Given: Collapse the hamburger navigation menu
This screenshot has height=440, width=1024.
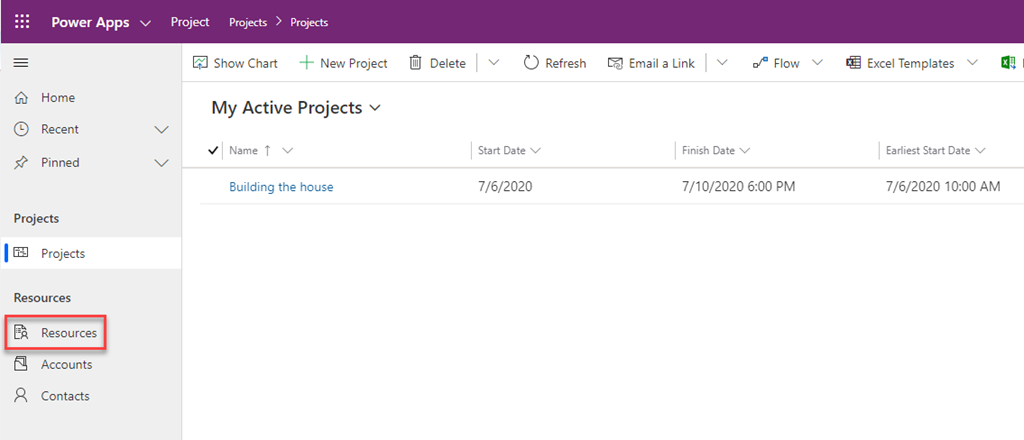Looking at the screenshot, I should pyautogui.click(x=20, y=63).
